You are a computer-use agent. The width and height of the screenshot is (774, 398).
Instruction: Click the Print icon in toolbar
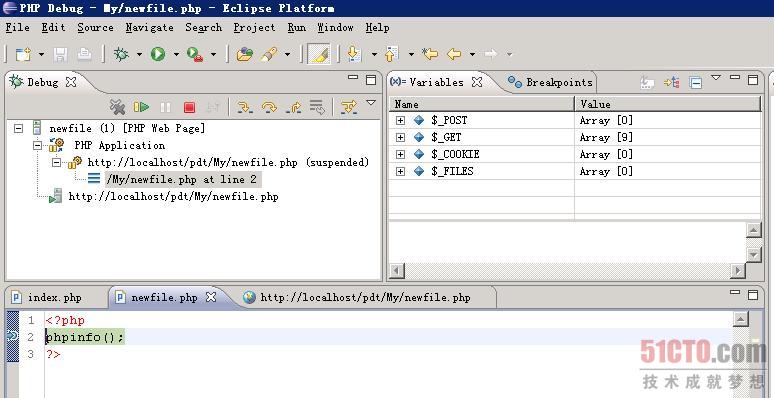point(84,54)
